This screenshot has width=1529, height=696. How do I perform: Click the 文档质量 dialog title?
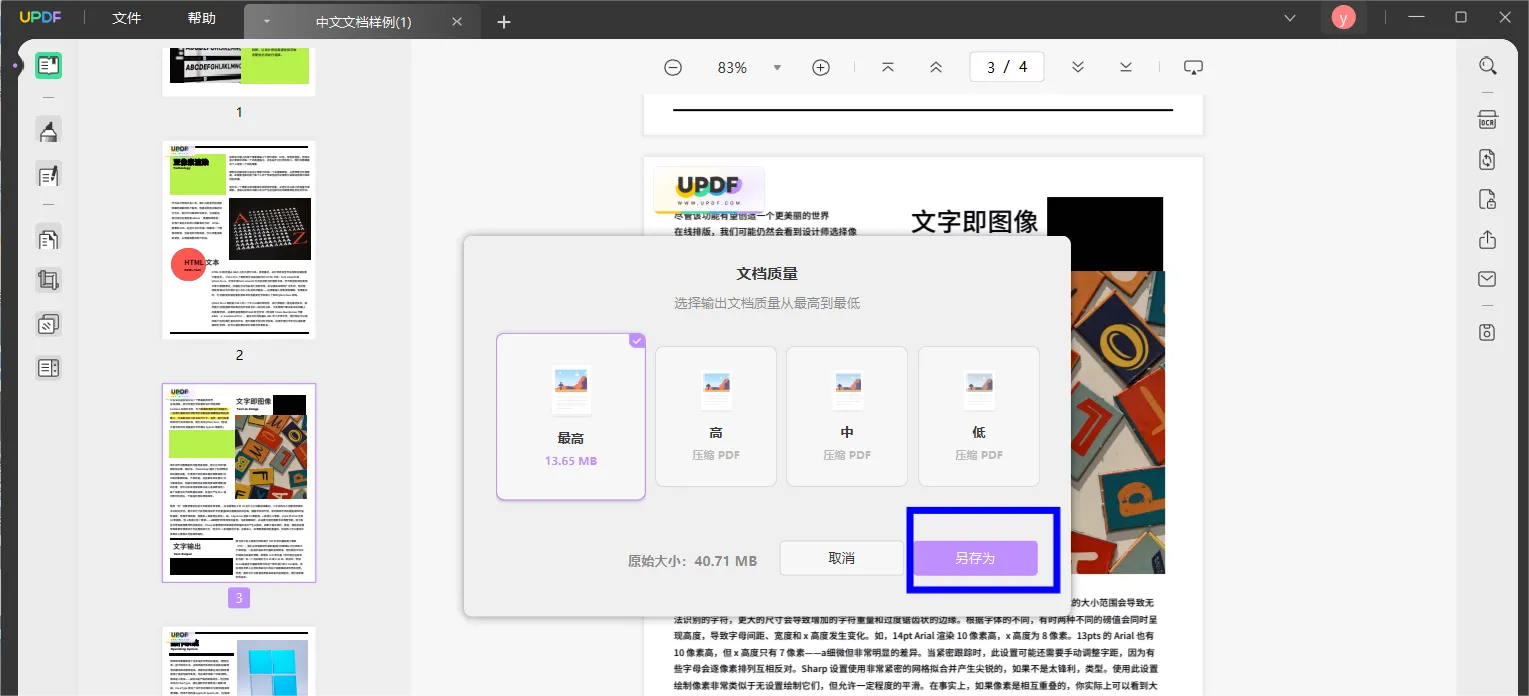(x=767, y=274)
